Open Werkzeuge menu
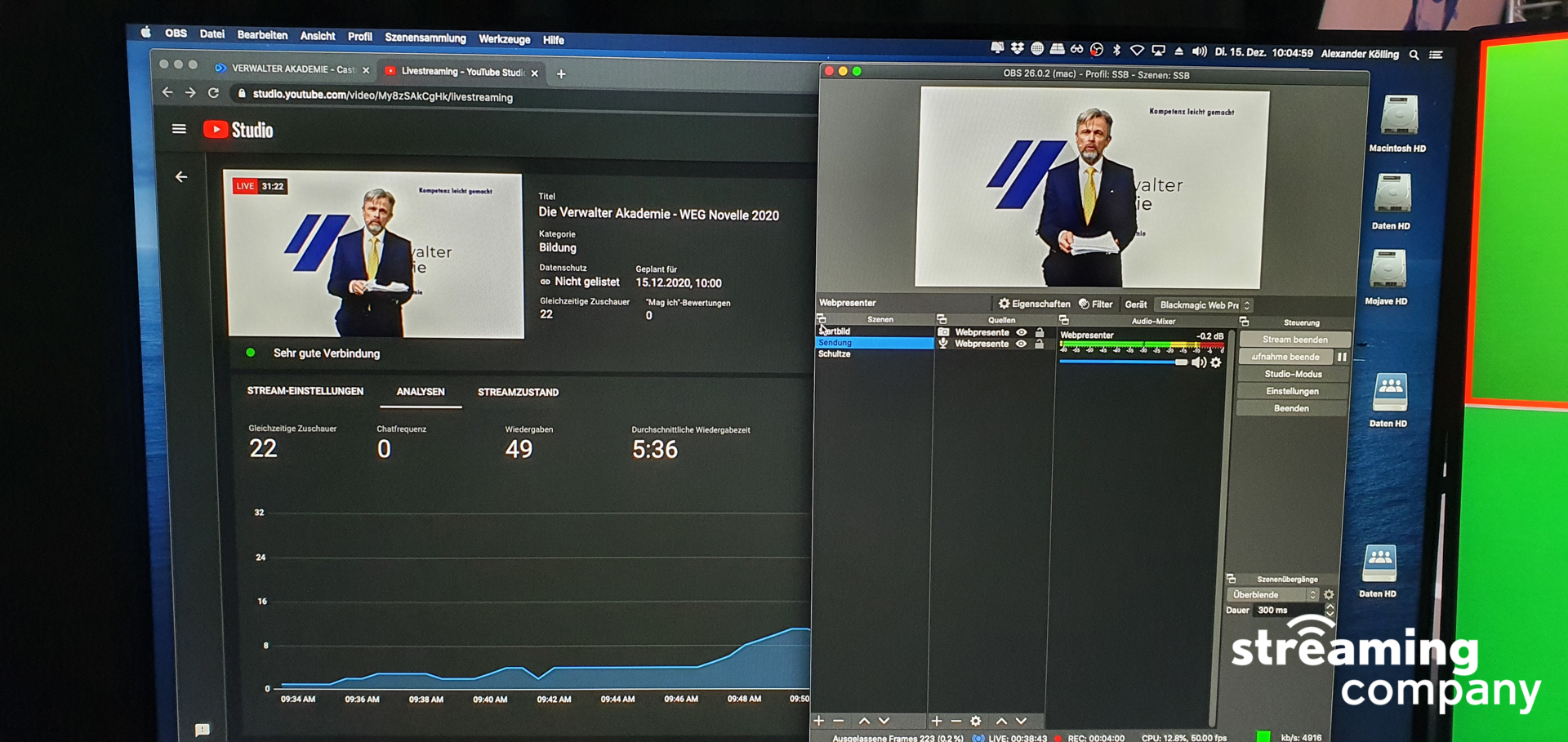This screenshot has height=742, width=1568. pos(504,39)
